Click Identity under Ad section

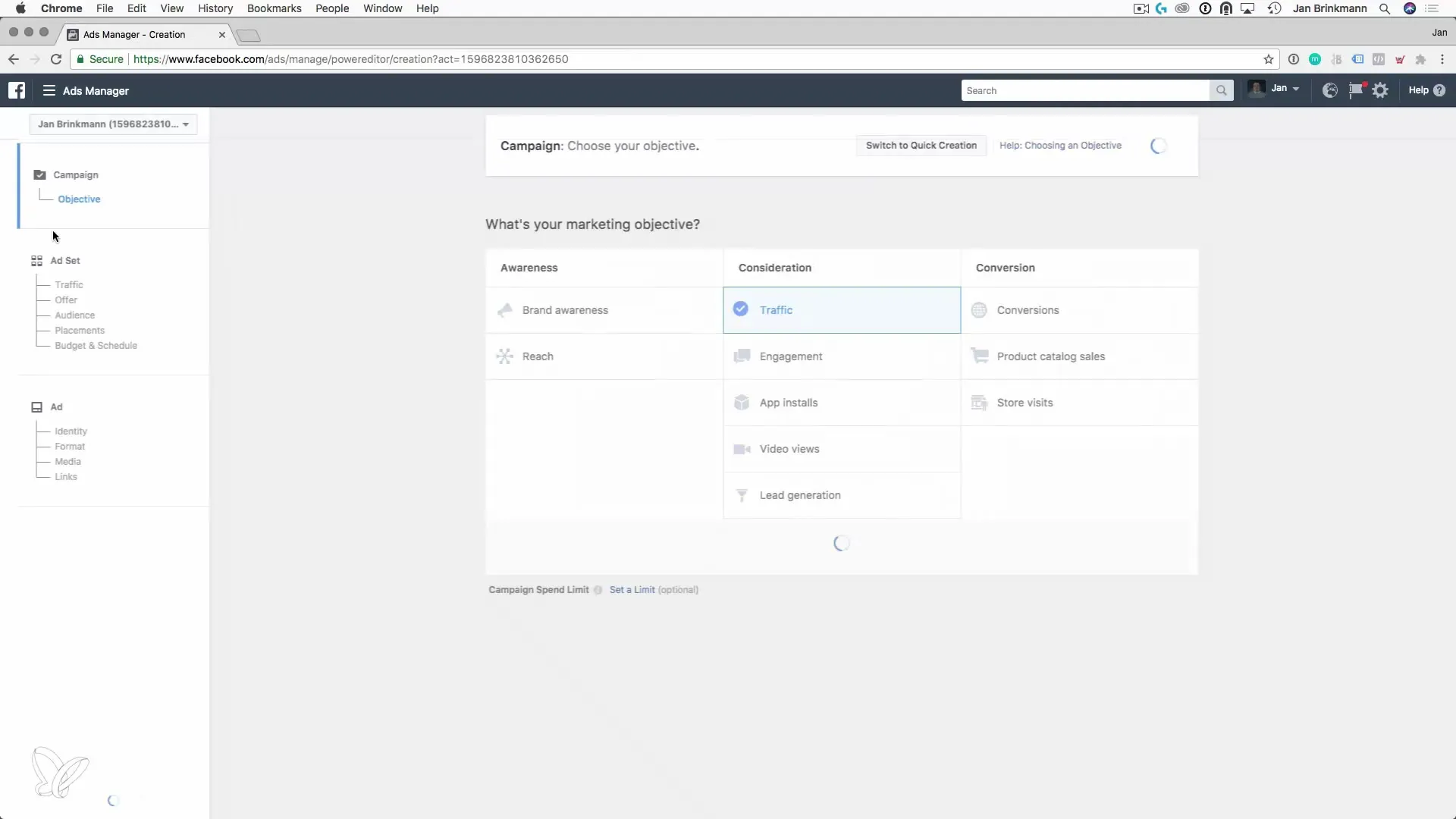tap(71, 431)
